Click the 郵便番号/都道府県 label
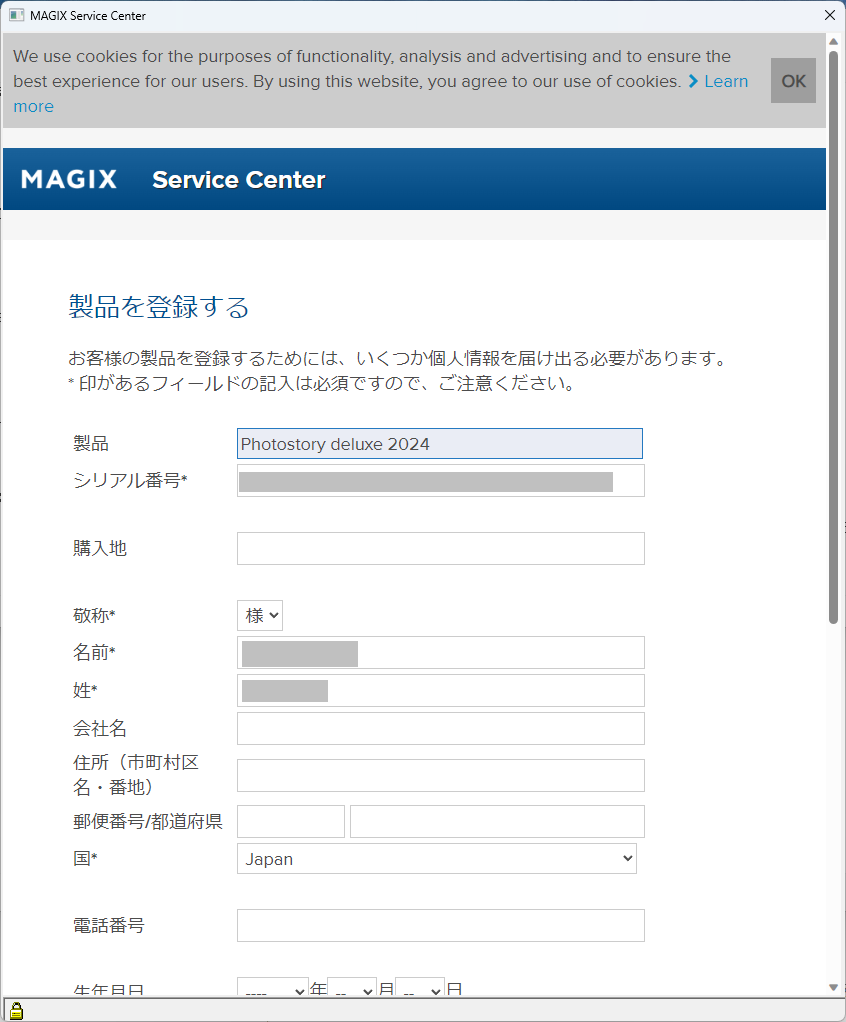 (x=148, y=821)
